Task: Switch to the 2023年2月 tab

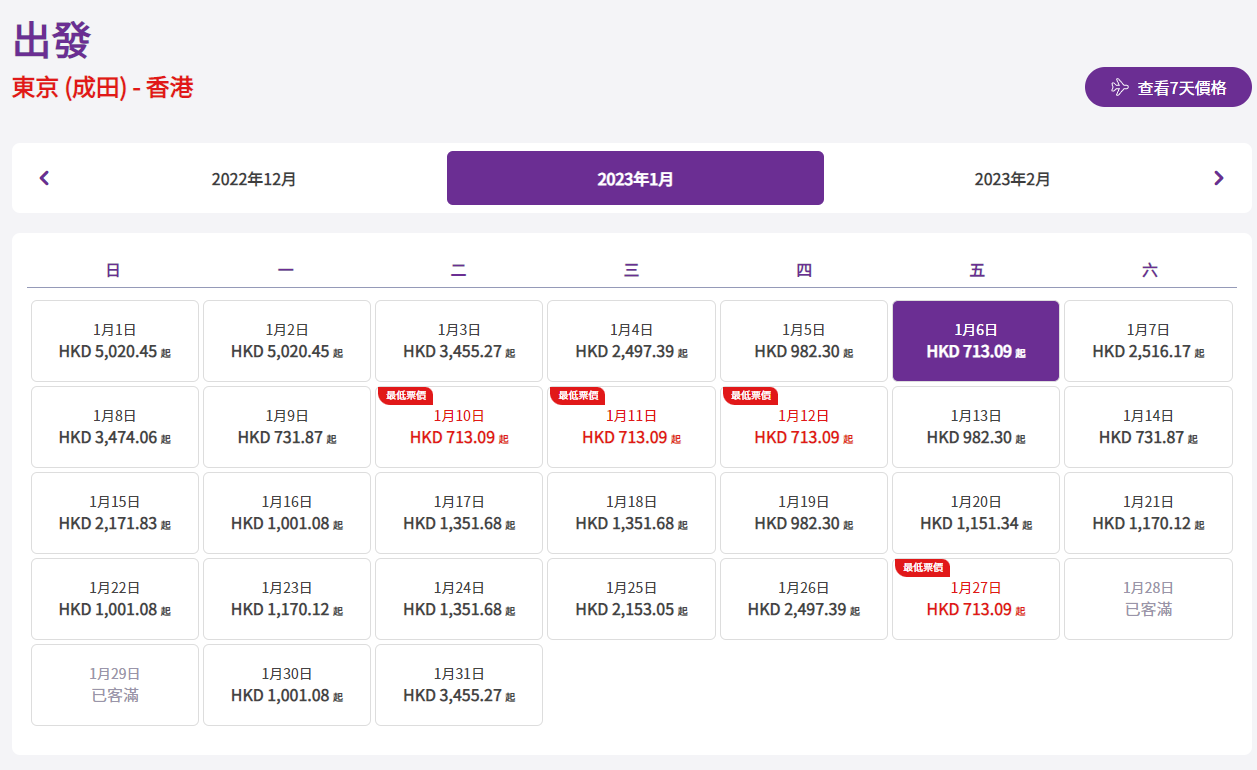Action: tap(1012, 179)
